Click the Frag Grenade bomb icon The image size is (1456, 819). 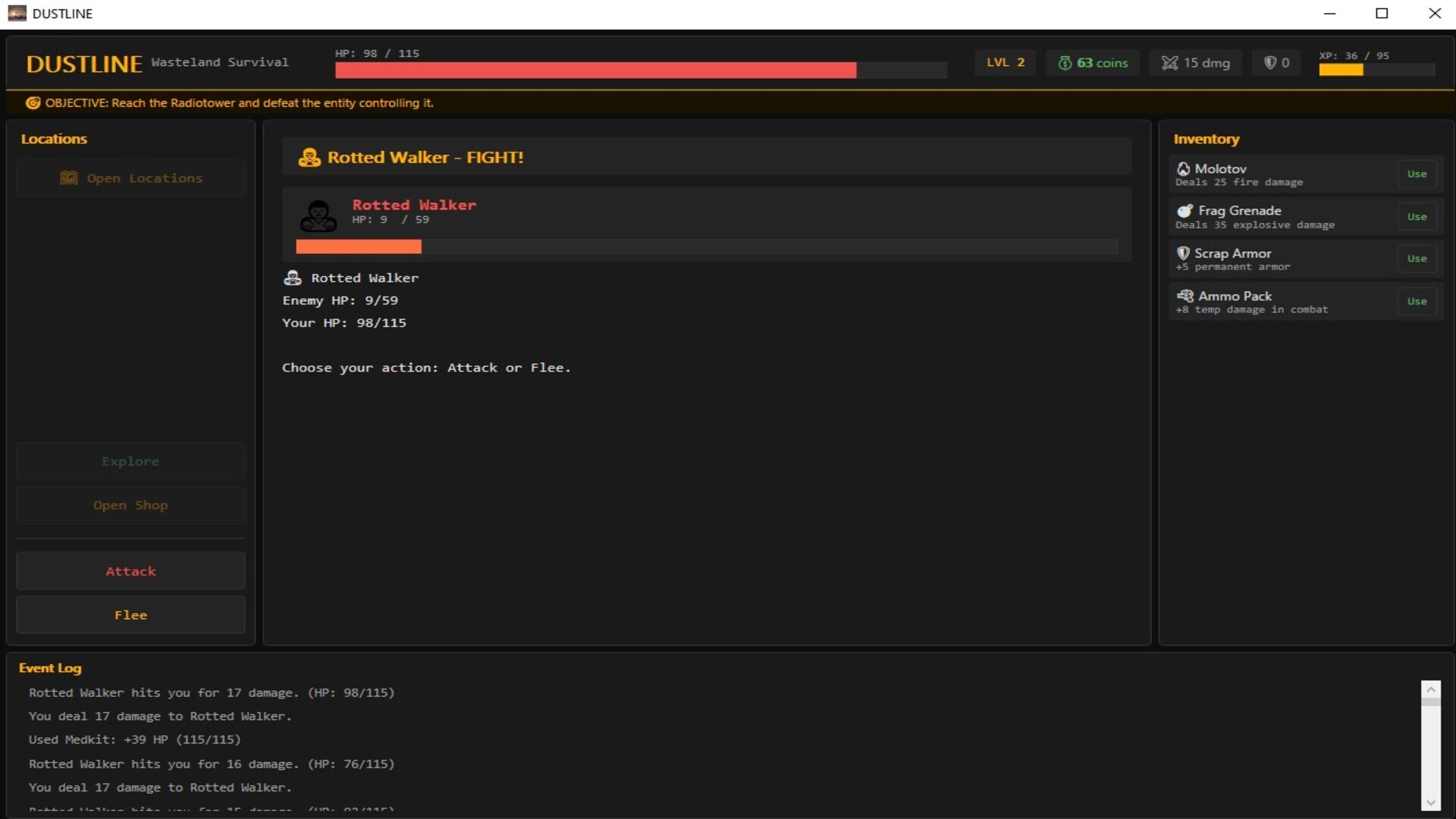pyautogui.click(x=1185, y=211)
